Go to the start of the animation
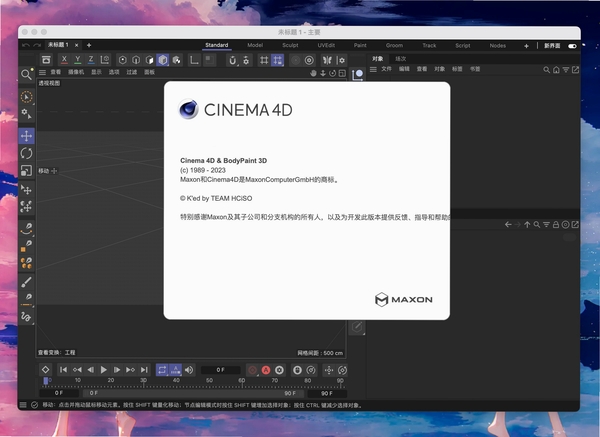This screenshot has width=600, height=437. click(x=64, y=370)
